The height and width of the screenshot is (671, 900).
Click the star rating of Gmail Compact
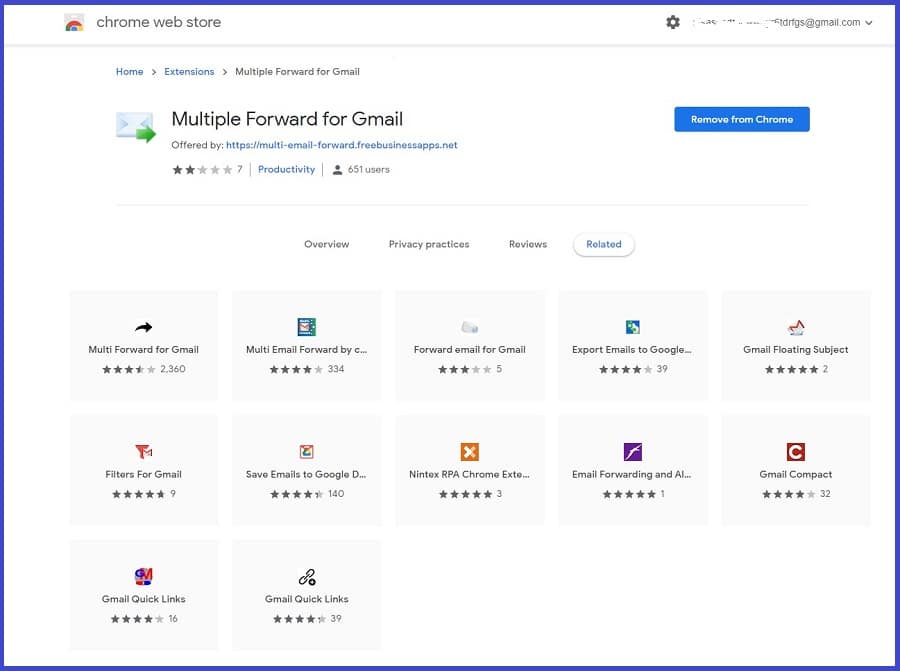tap(788, 494)
